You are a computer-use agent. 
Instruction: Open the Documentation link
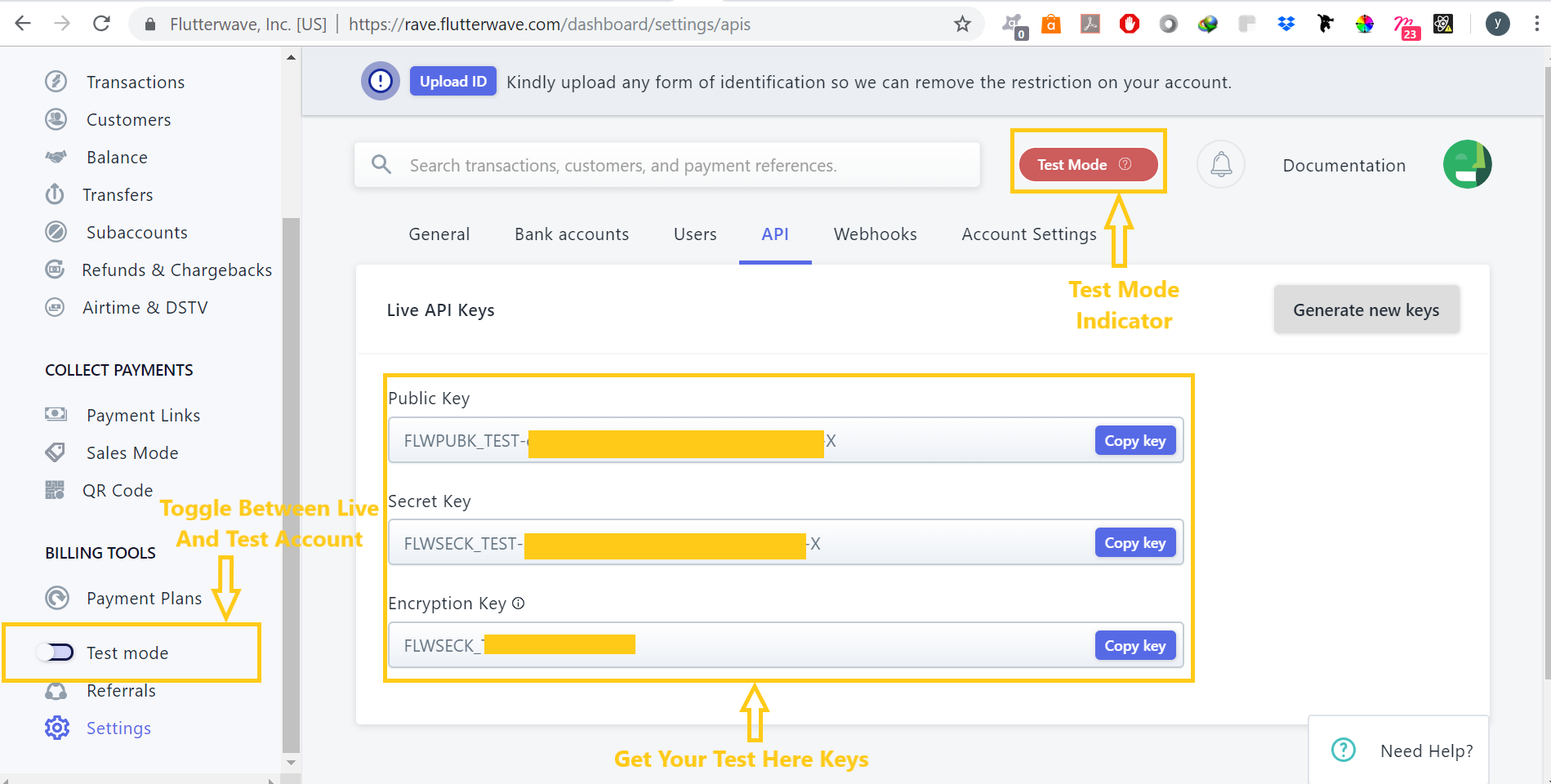click(x=1344, y=165)
